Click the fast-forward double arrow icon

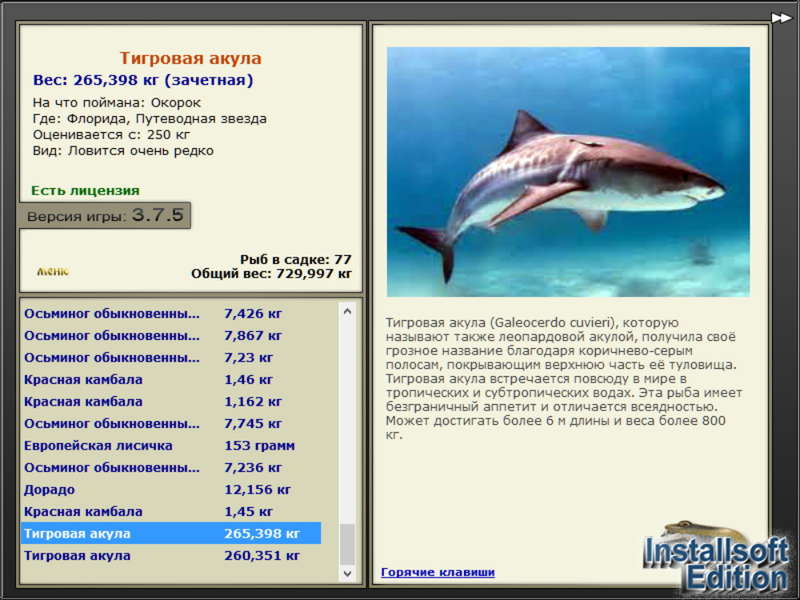coord(781,18)
